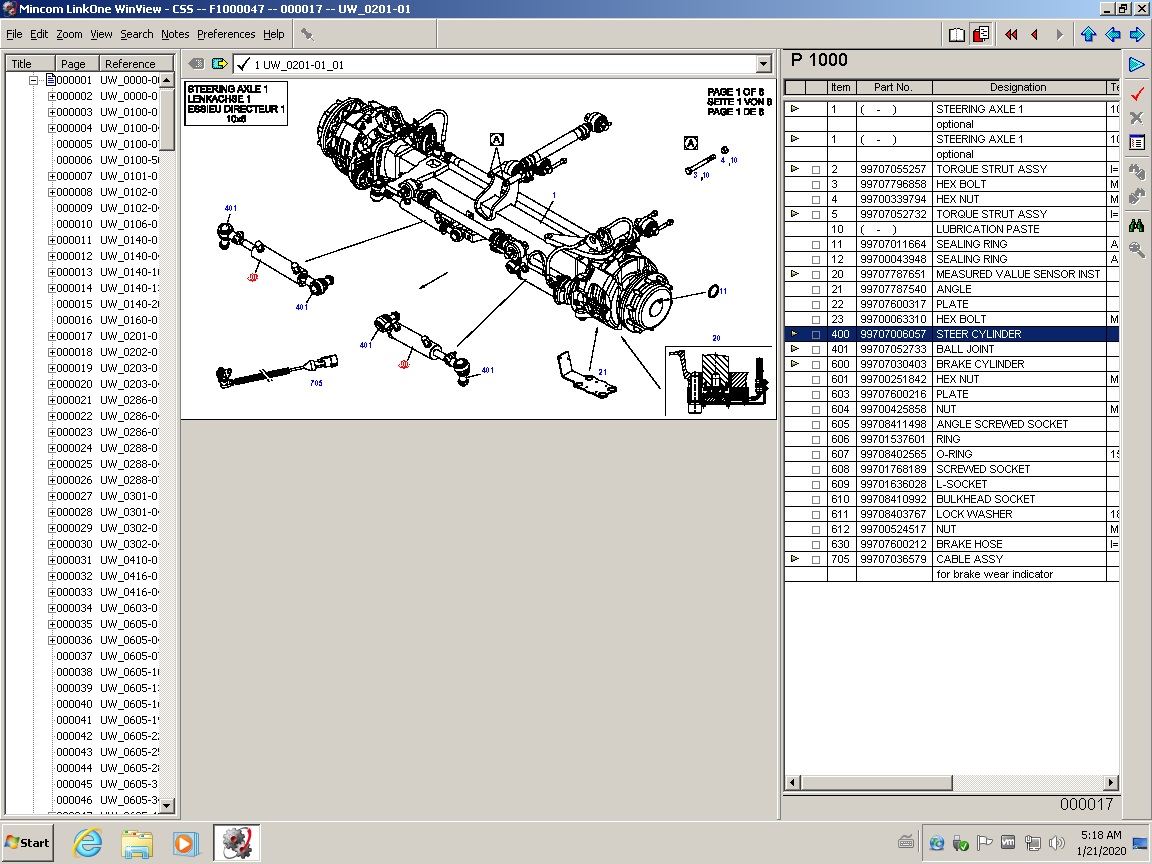Open the selection list window icon
The image size is (1152, 864).
[1137, 143]
